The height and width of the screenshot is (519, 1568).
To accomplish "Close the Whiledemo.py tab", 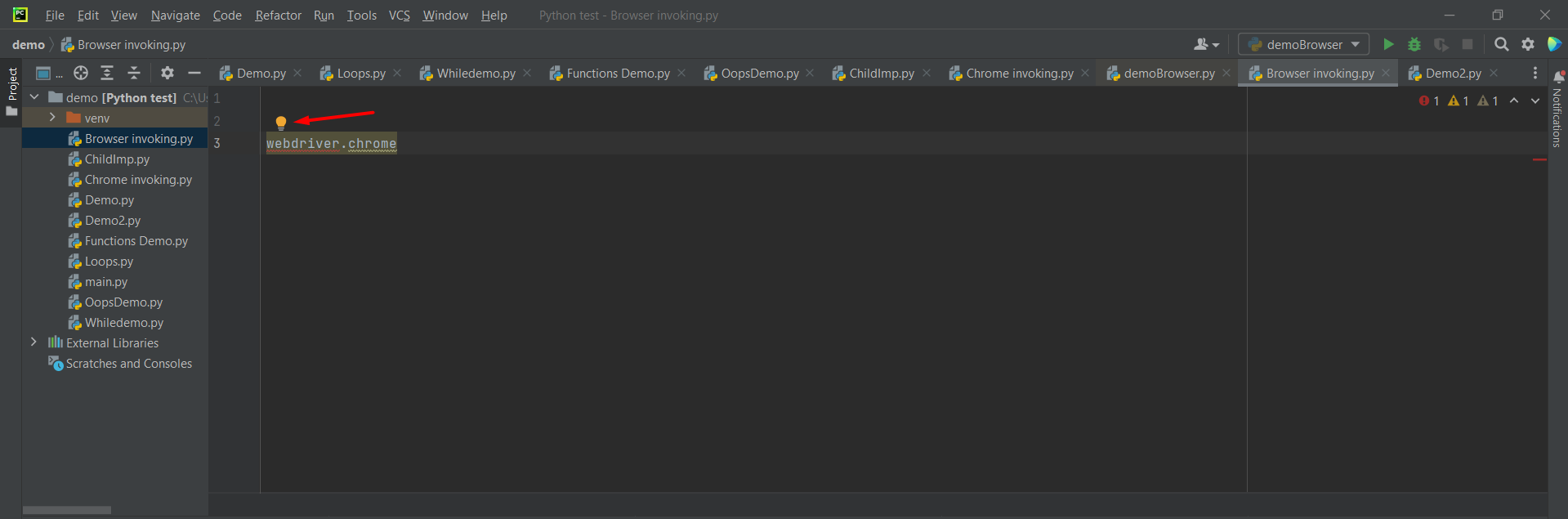I will pos(527,73).
